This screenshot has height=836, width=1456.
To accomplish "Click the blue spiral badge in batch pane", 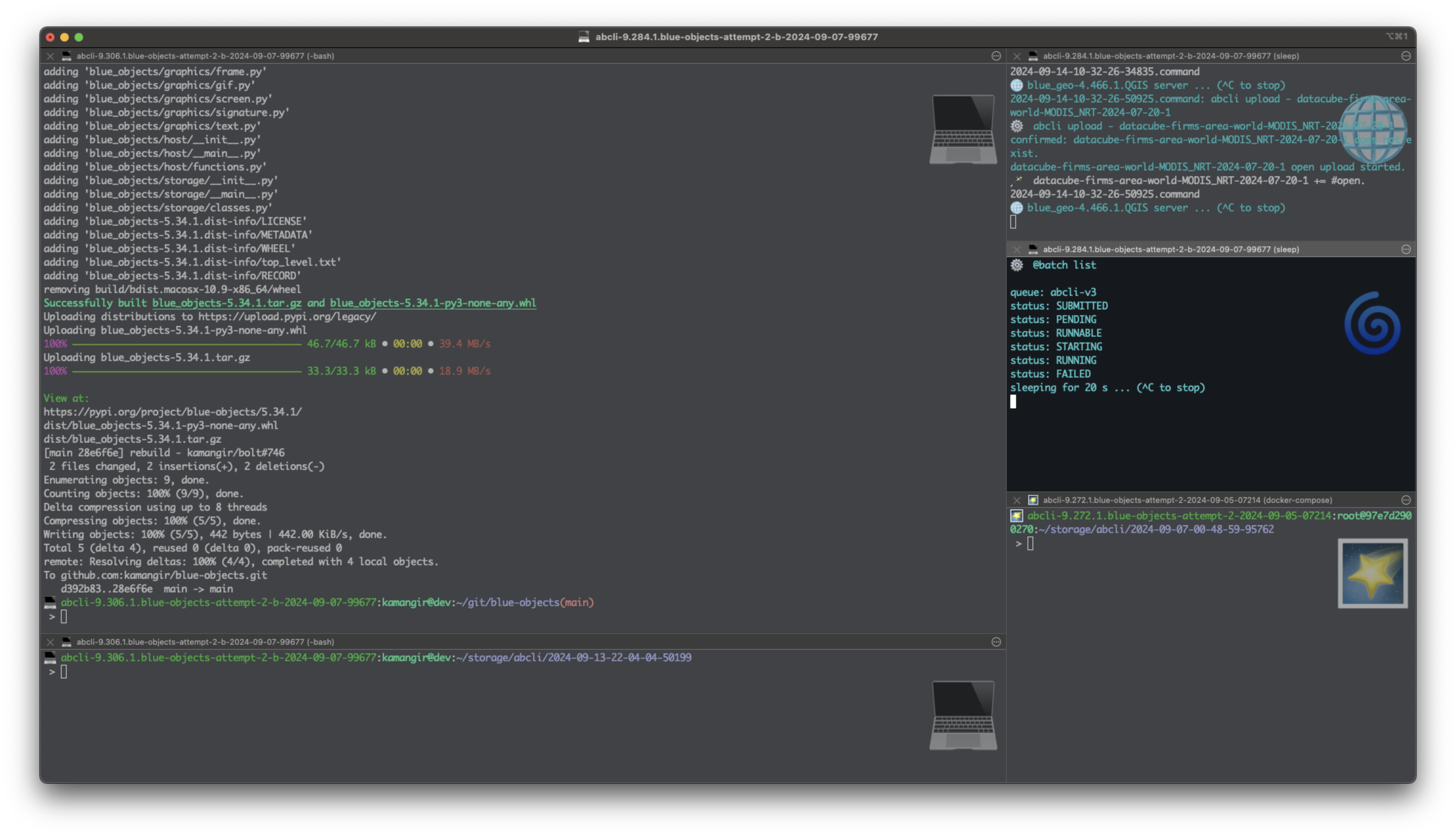I will coord(1372,323).
